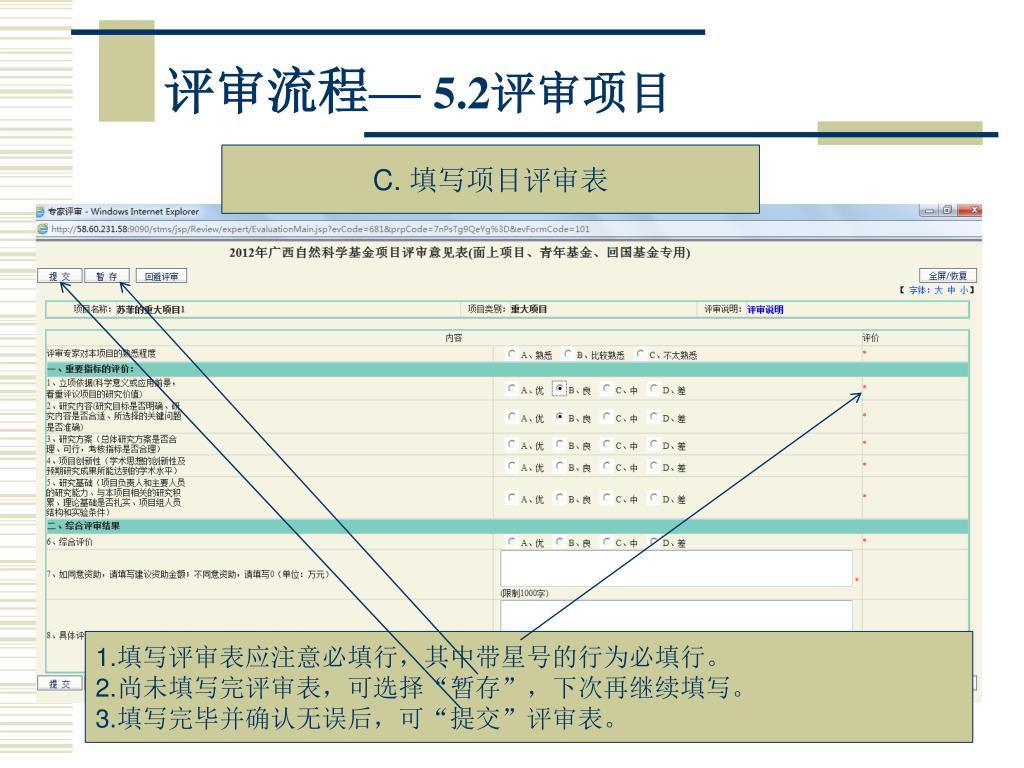Choose A、优 for 立项依据 row
Screen dimensions: 1024x768
click(x=512, y=389)
